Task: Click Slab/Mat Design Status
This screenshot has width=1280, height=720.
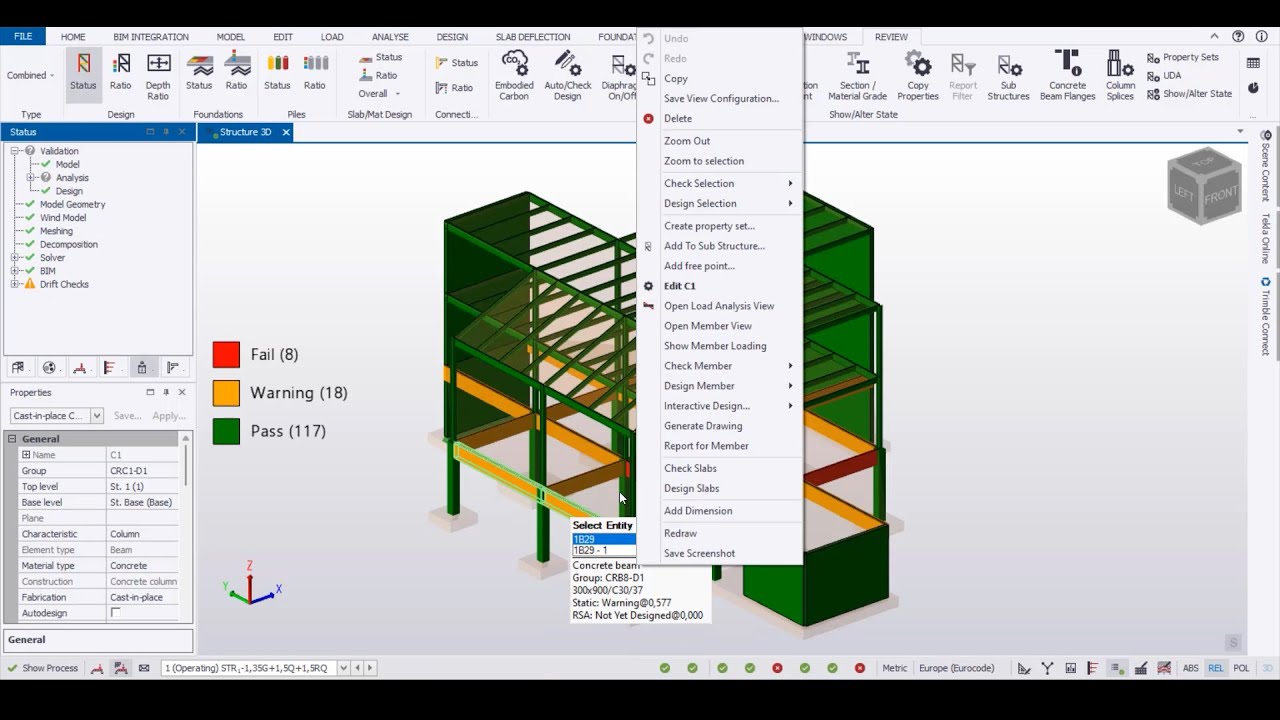Action: coord(380,57)
